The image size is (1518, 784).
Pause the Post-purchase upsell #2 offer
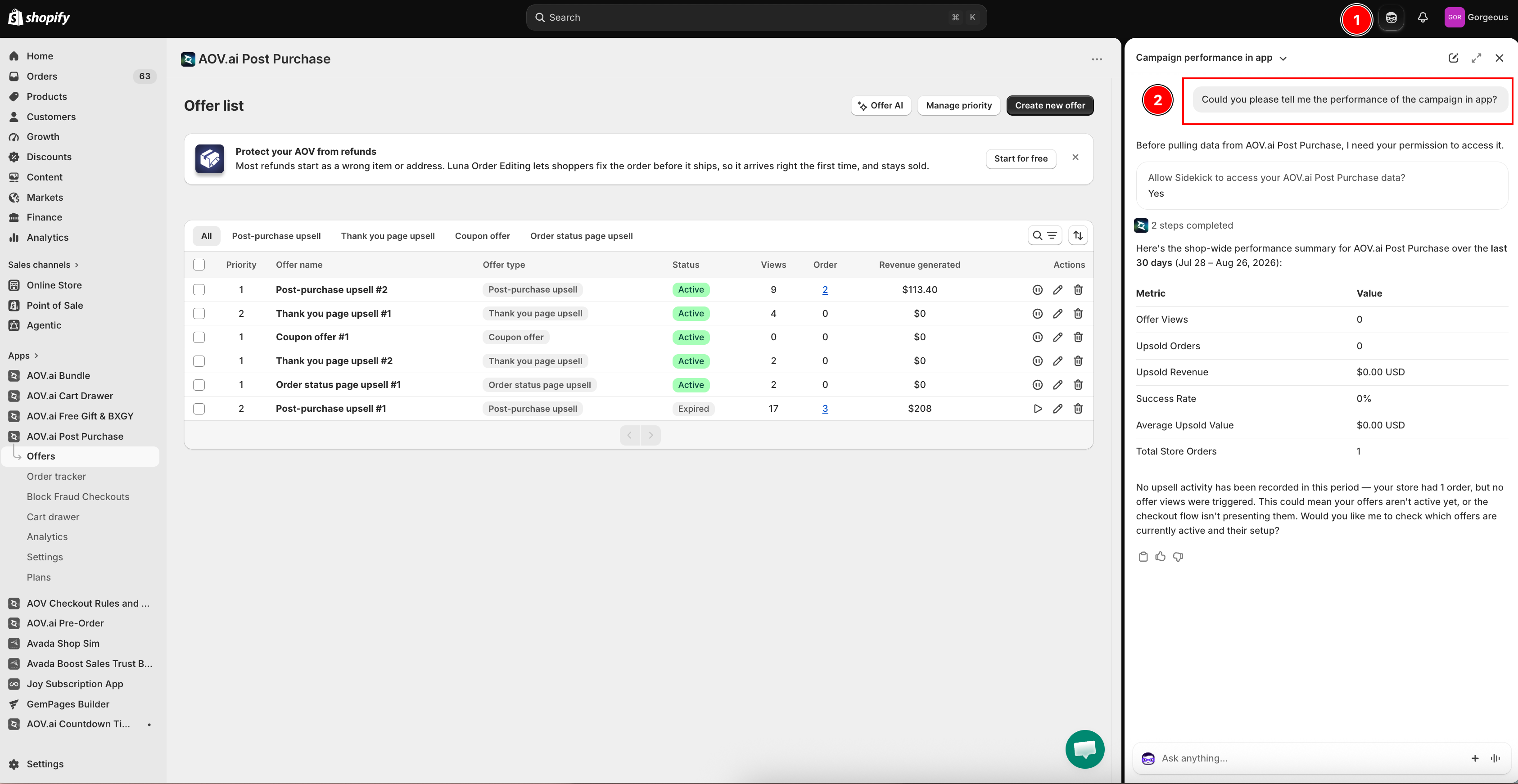1037,290
